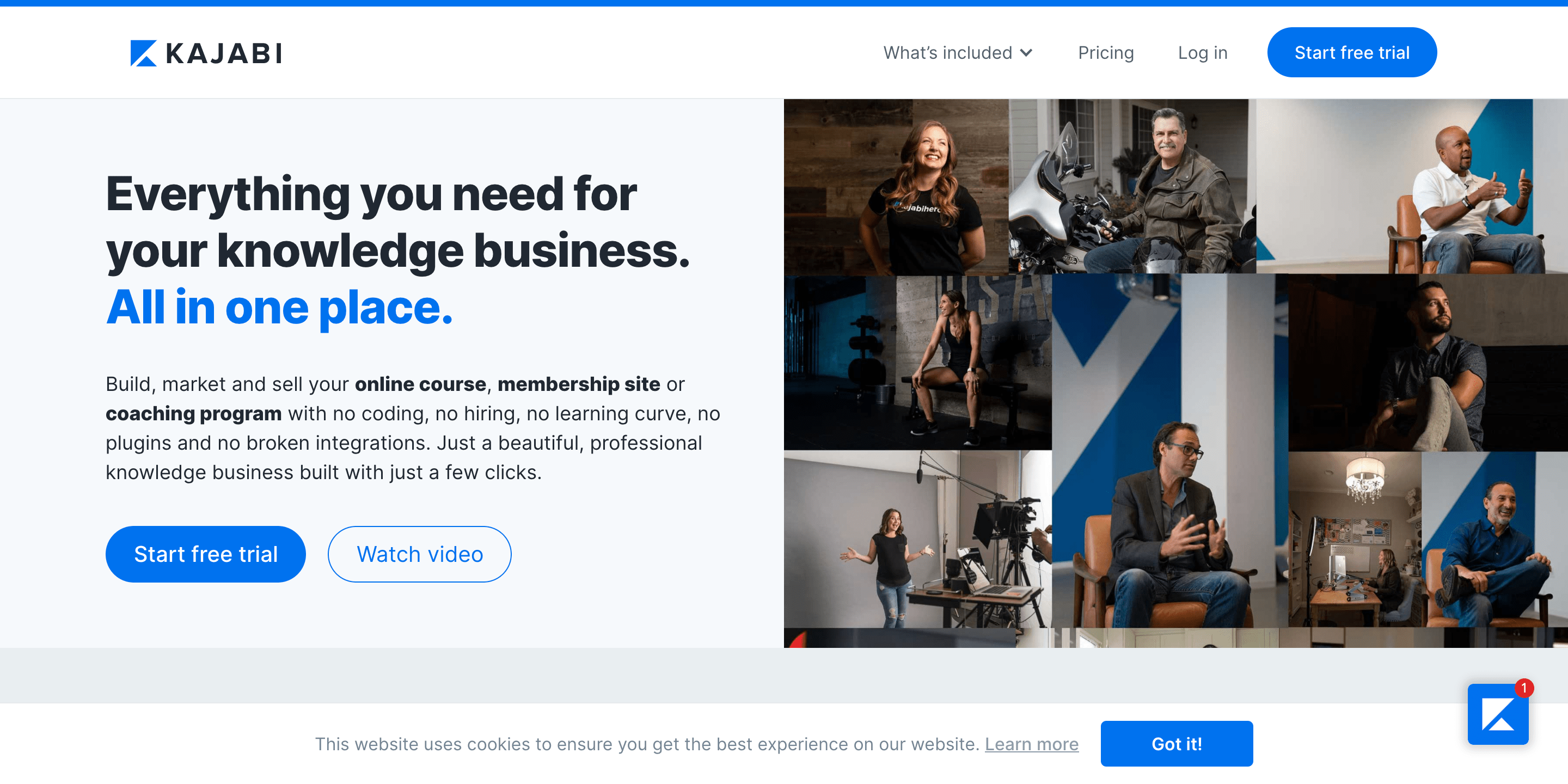Click the red notification badge on chat
1568x784 pixels.
pos(1524,688)
